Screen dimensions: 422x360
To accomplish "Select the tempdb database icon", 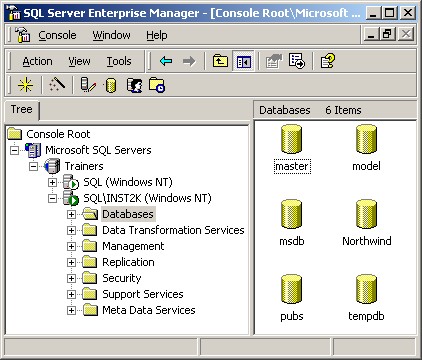I will point(366,289).
